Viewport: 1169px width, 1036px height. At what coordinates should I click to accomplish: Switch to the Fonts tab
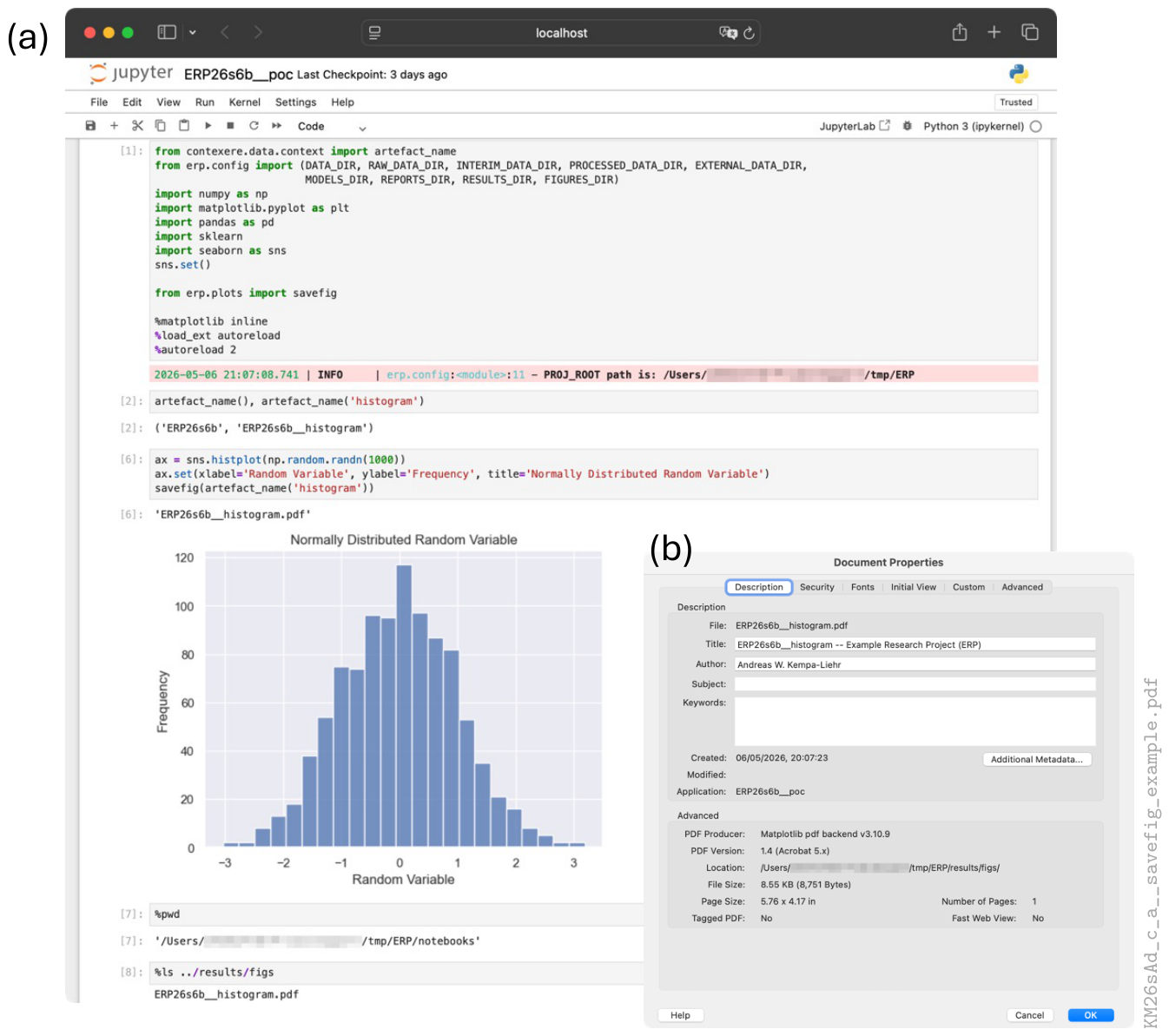tap(862, 587)
